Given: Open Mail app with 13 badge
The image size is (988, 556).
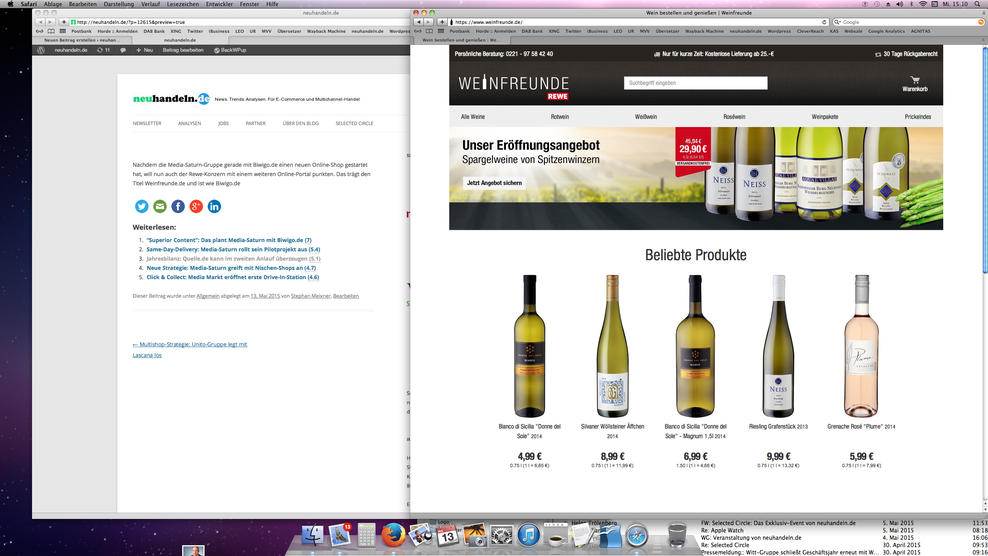Looking at the screenshot, I should tap(340, 535).
